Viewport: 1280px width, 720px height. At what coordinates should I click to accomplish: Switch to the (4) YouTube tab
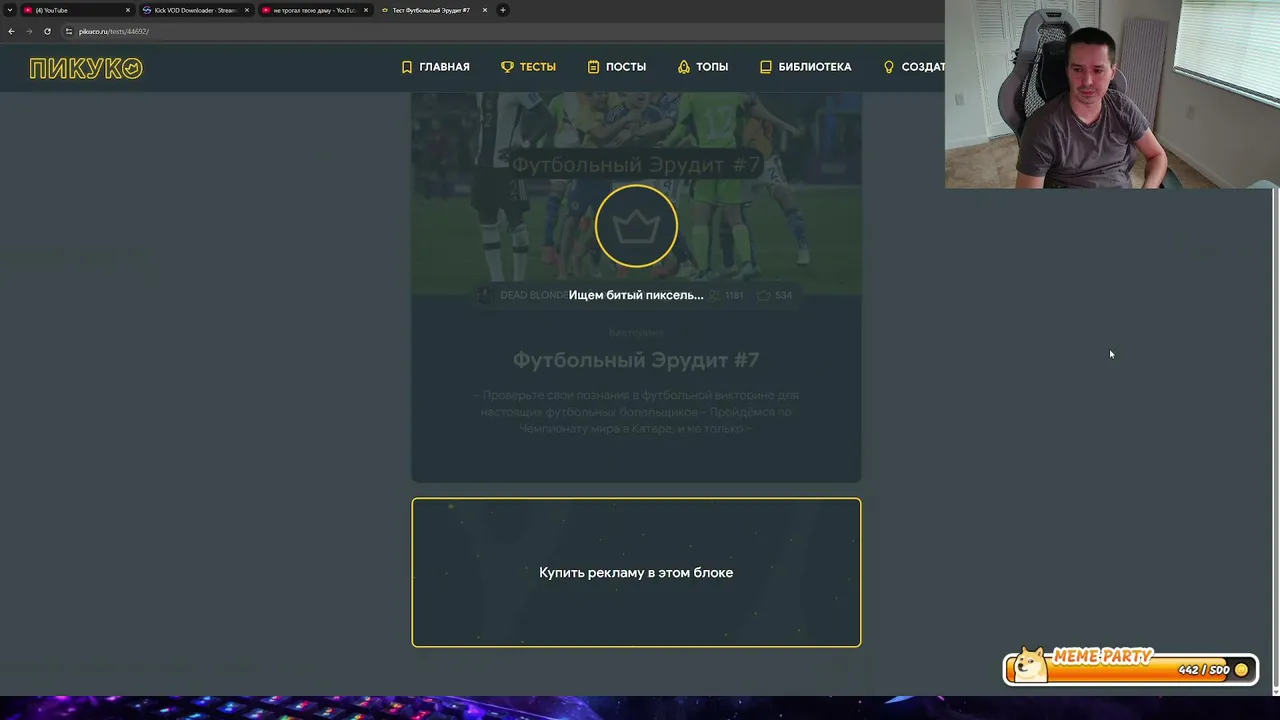point(76,10)
